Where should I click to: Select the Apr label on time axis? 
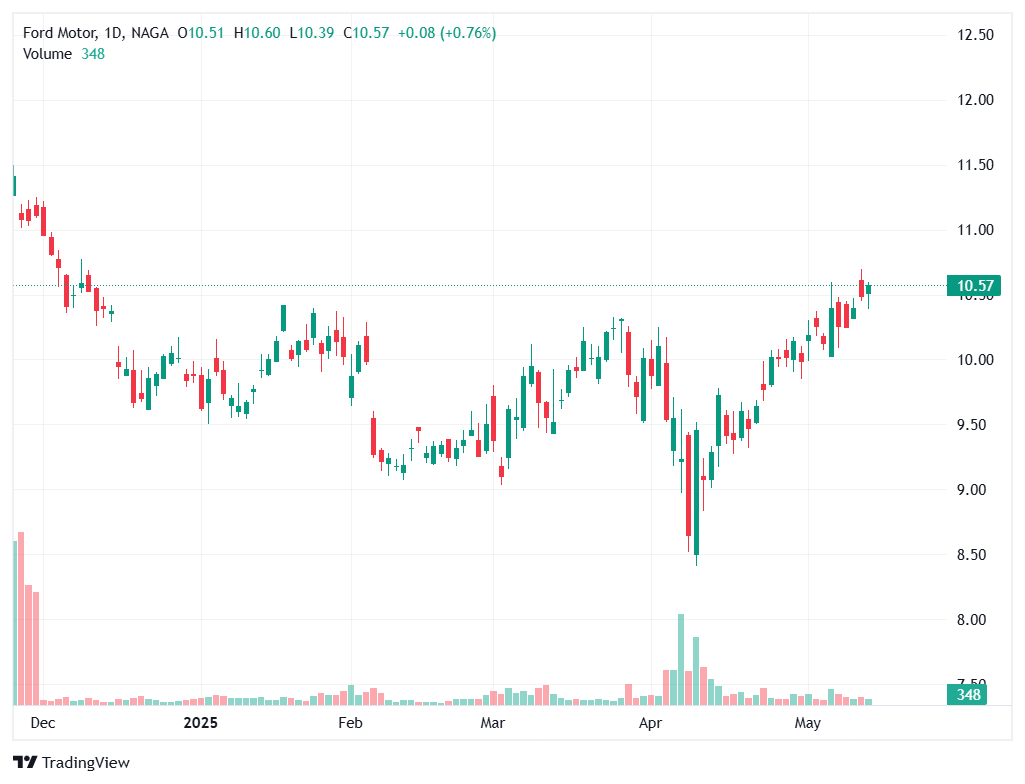coord(650,722)
